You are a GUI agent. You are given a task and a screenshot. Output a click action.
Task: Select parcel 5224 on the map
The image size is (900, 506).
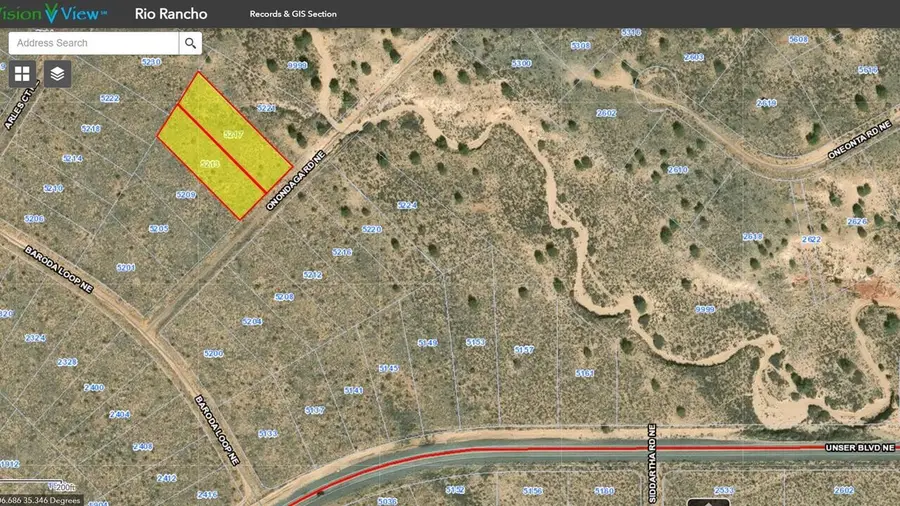(406, 205)
